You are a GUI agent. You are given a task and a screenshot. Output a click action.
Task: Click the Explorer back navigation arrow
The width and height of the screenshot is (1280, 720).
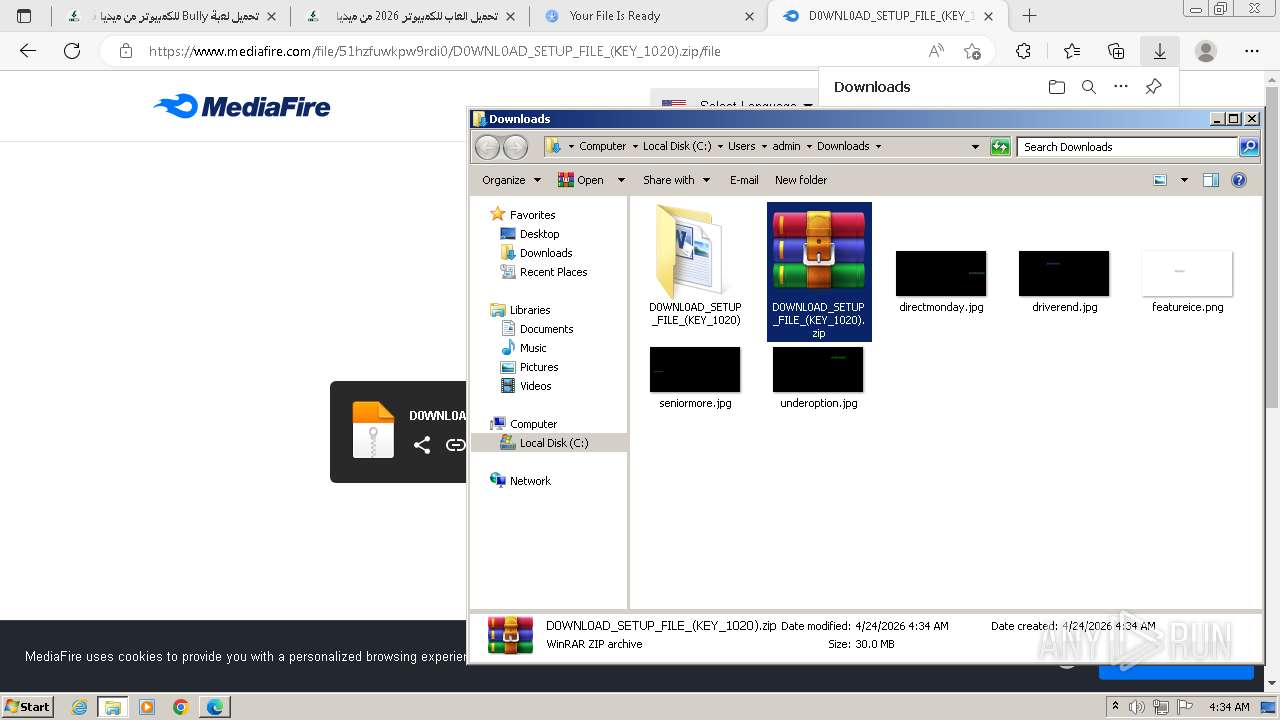coord(487,147)
